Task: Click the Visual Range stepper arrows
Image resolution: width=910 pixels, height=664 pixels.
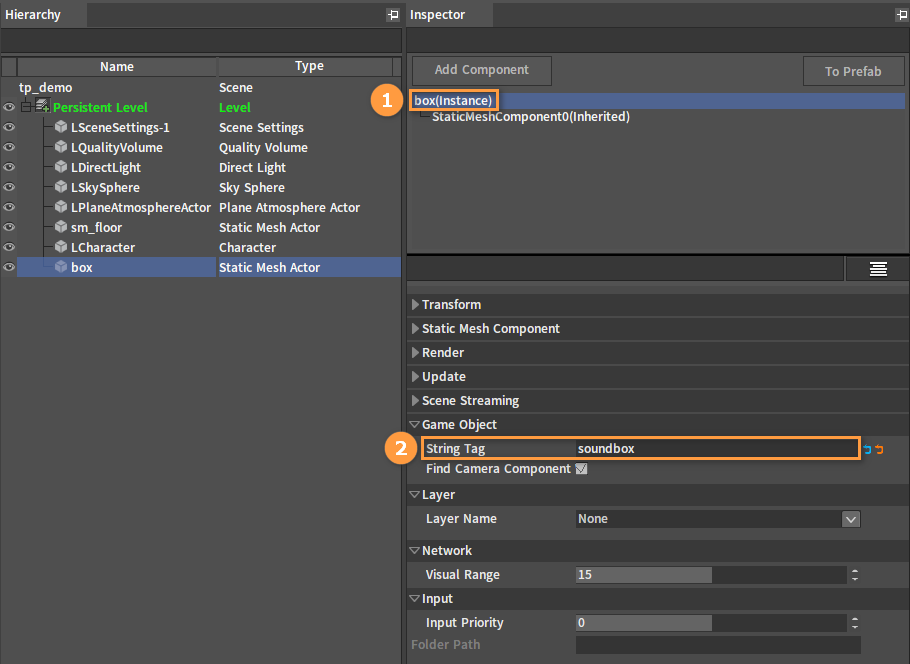Action: click(854, 575)
